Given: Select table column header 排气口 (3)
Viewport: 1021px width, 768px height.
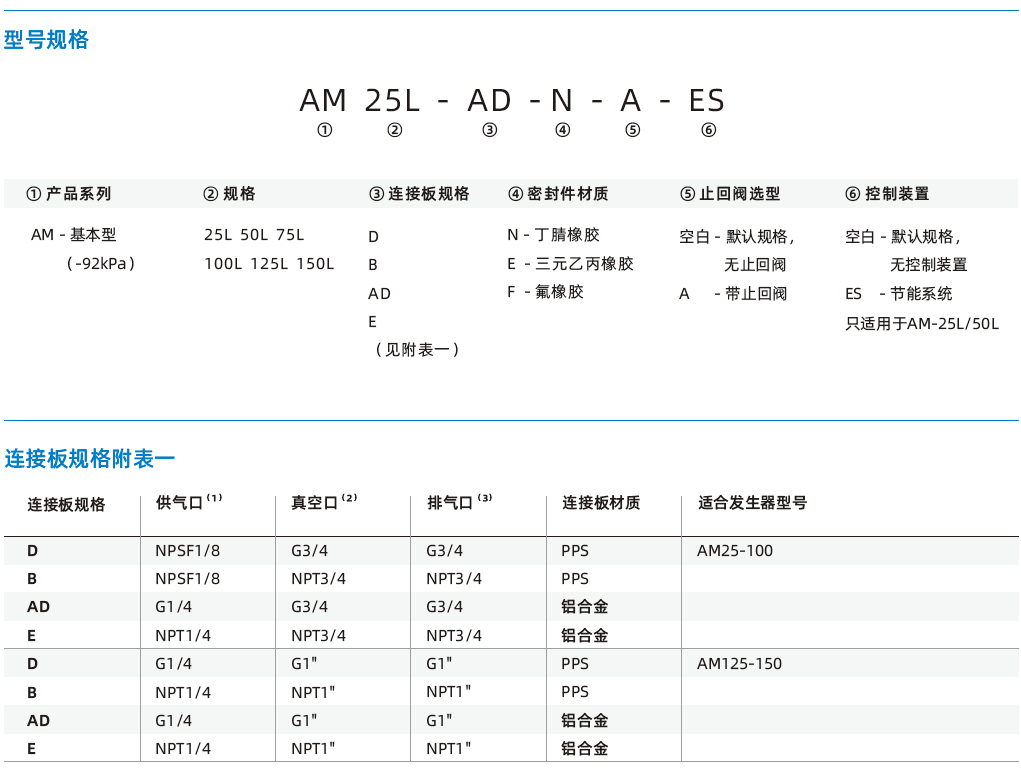Looking at the screenshot, I should pos(460,502).
